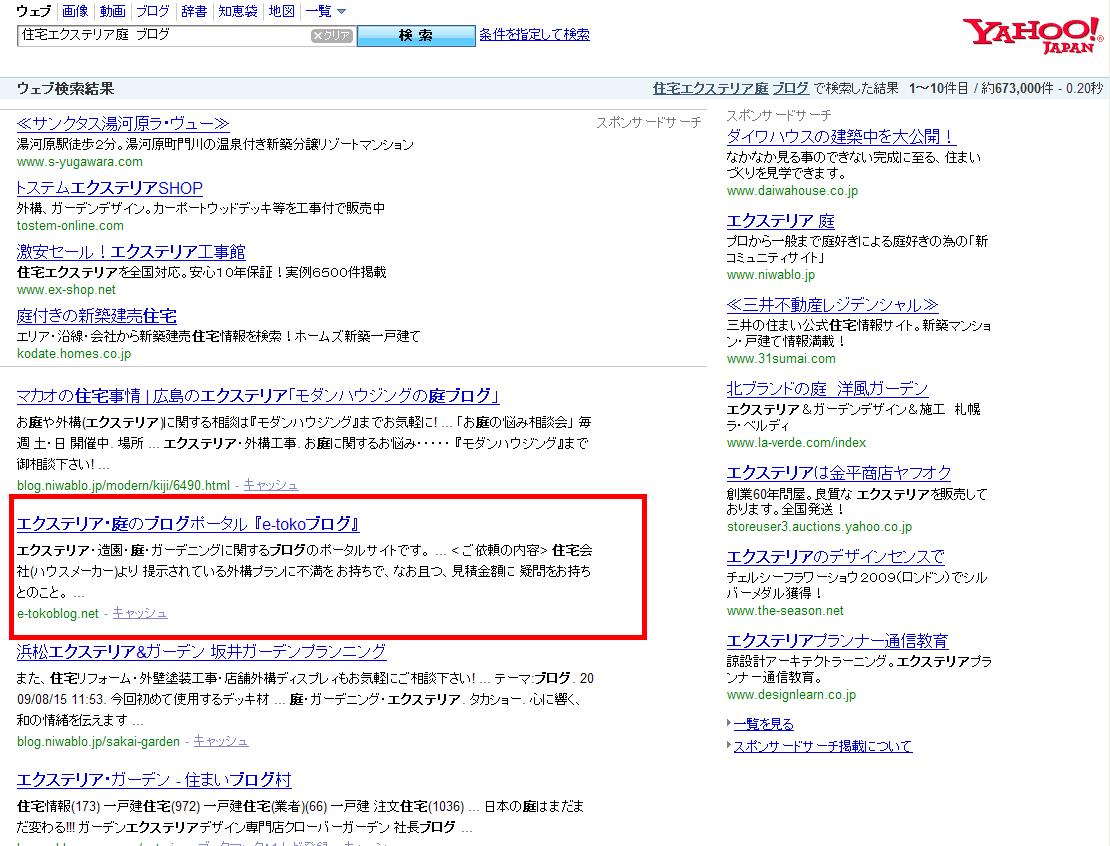Open the サンクタス湯河原ラ・ヴュー sponsored link
Image resolution: width=1110 pixels, height=846 pixels.
(123, 124)
